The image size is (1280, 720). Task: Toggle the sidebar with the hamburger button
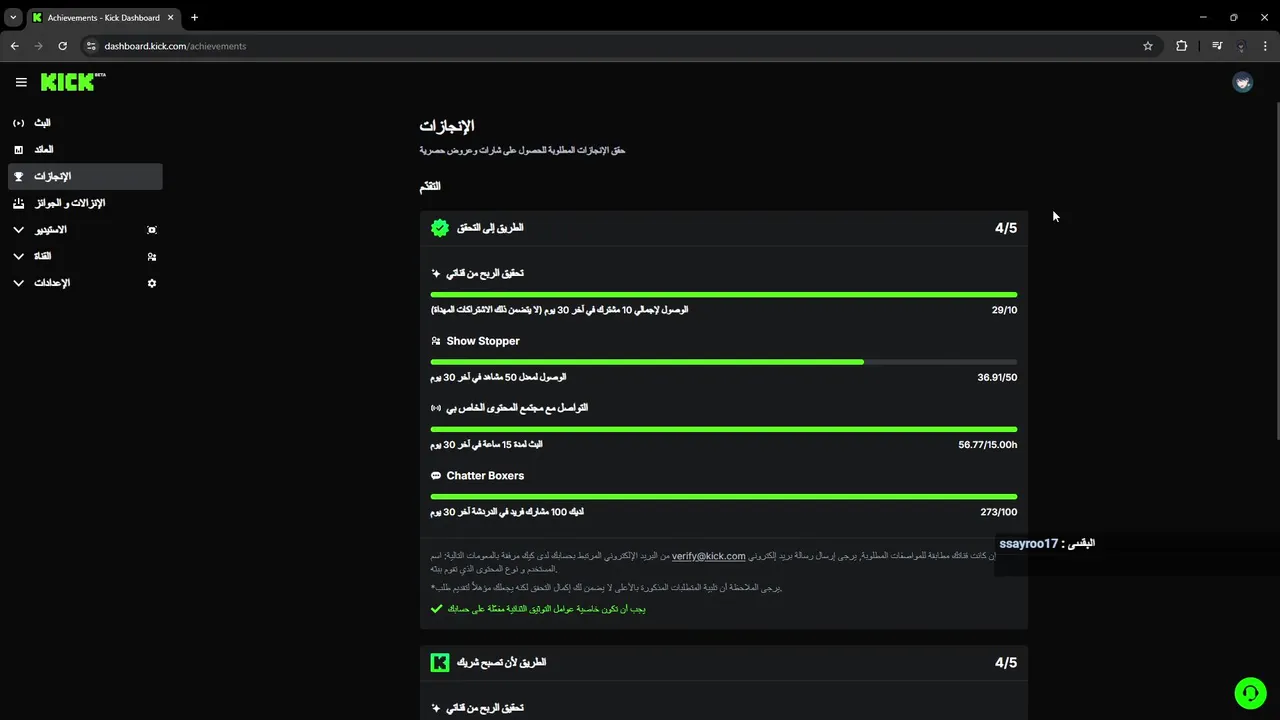21,83
